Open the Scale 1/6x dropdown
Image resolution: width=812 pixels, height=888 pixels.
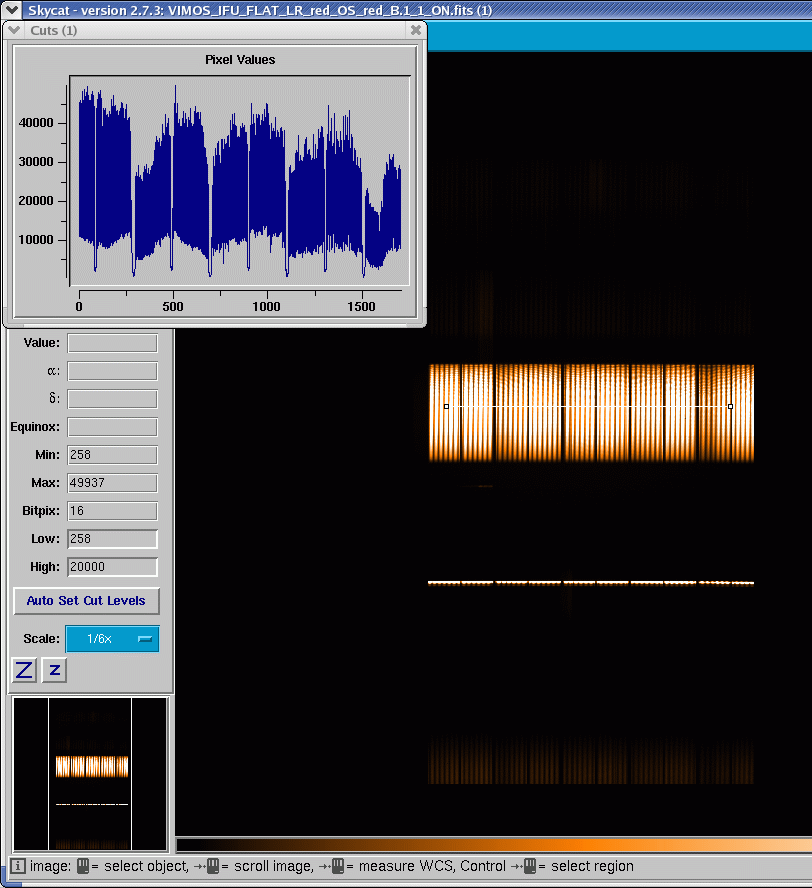[x=112, y=639]
